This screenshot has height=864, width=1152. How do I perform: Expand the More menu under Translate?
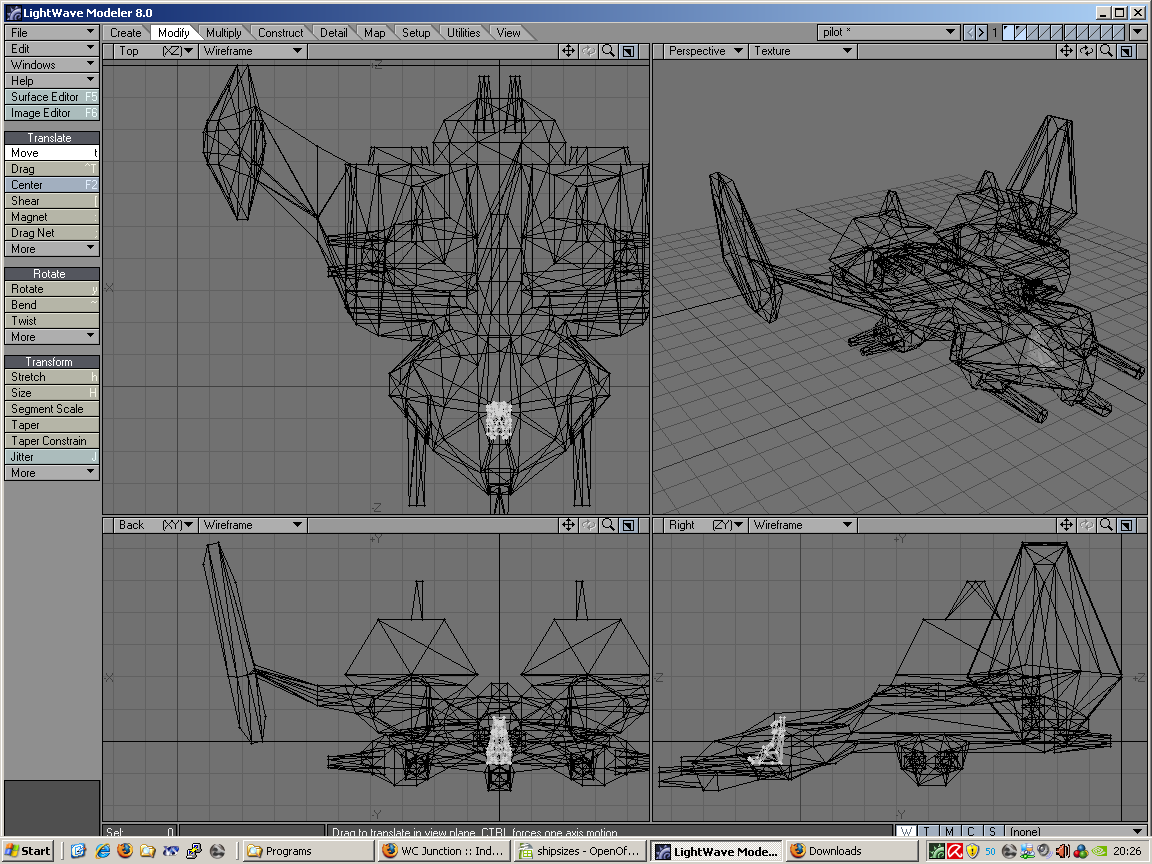pos(51,249)
